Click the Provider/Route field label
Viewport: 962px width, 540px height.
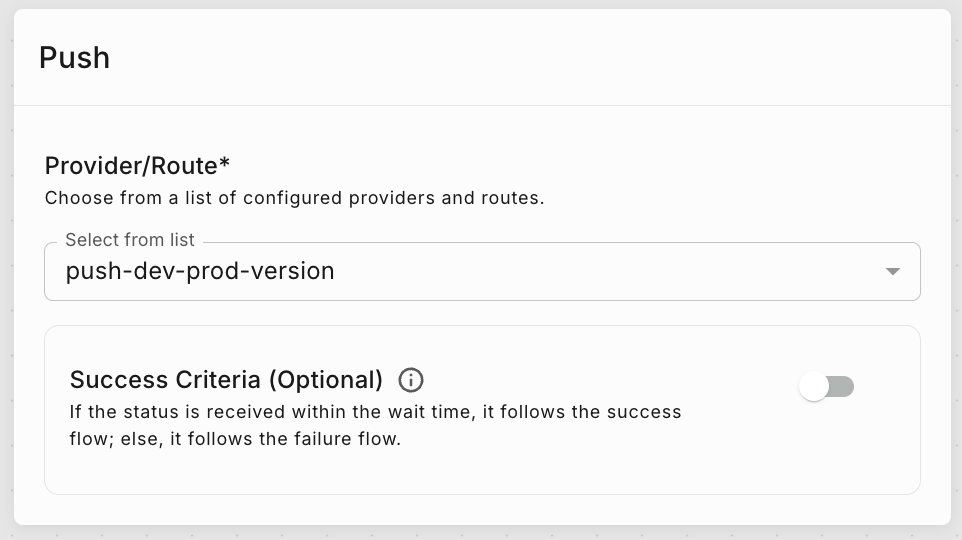[x=130, y=165]
